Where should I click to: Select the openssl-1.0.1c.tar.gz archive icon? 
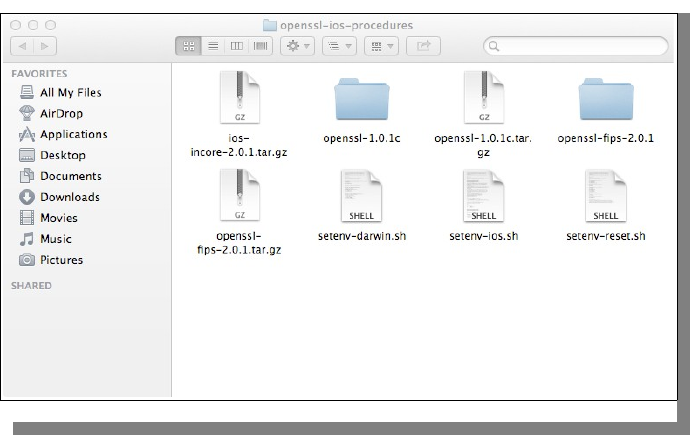[x=484, y=98]
